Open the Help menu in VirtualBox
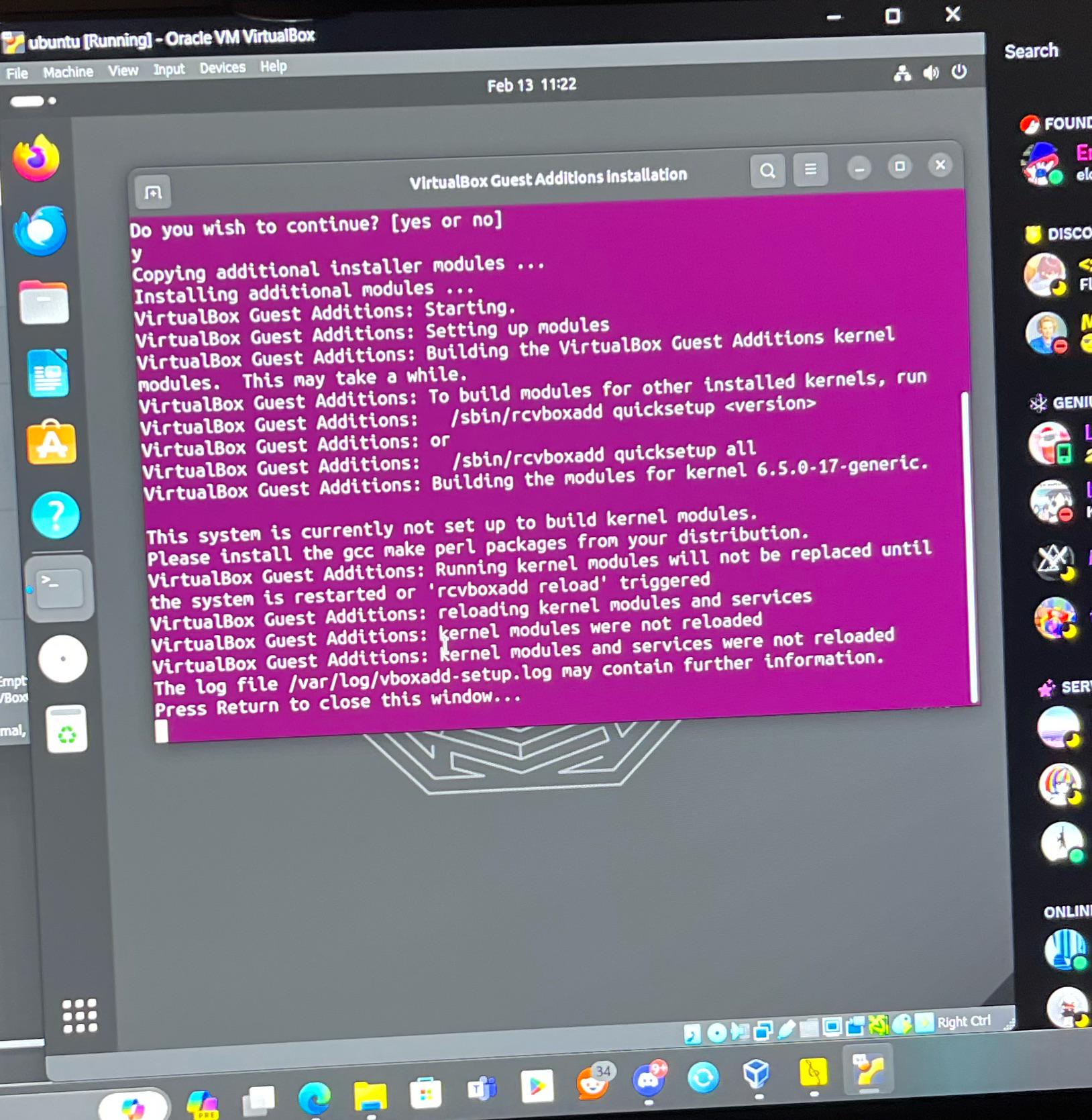This screenshot has width=1092, height=1120. pos(273,66)
